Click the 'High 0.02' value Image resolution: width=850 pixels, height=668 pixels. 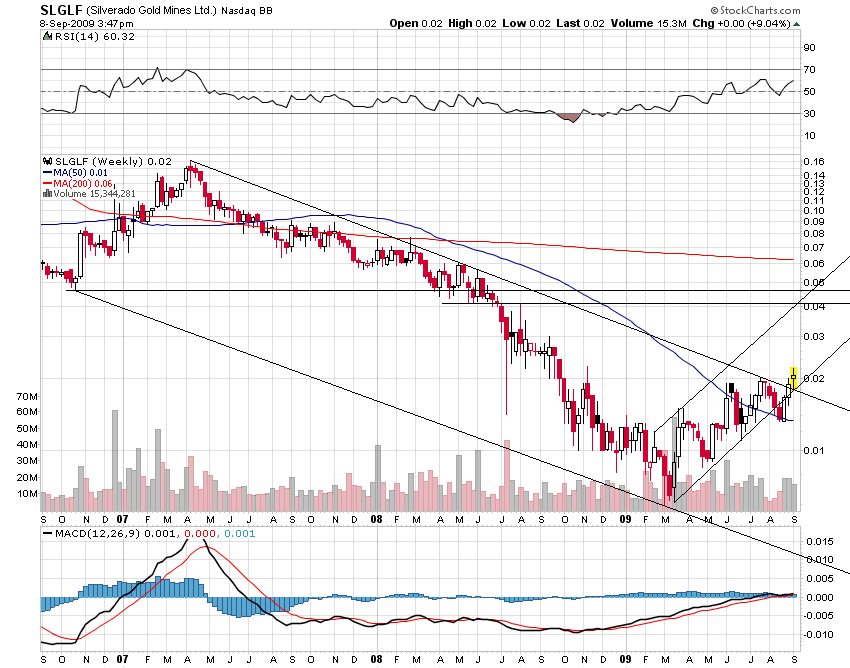472,23
